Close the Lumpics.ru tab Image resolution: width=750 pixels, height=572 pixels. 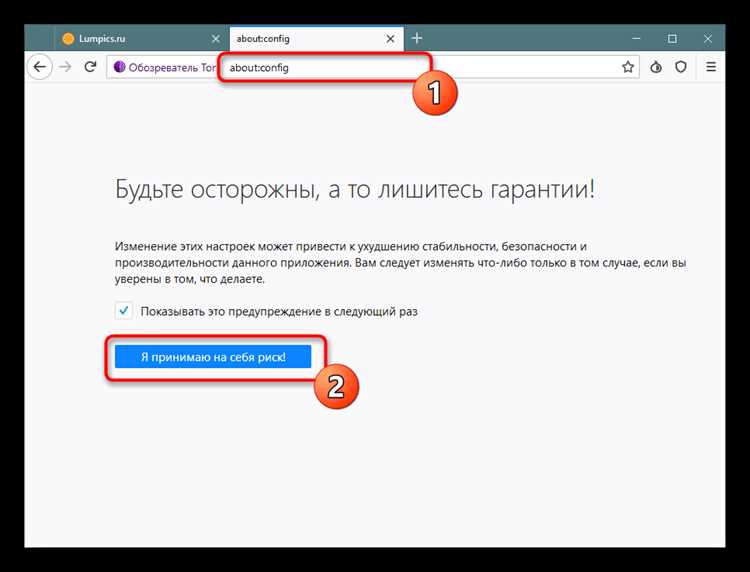coord(216,39)
